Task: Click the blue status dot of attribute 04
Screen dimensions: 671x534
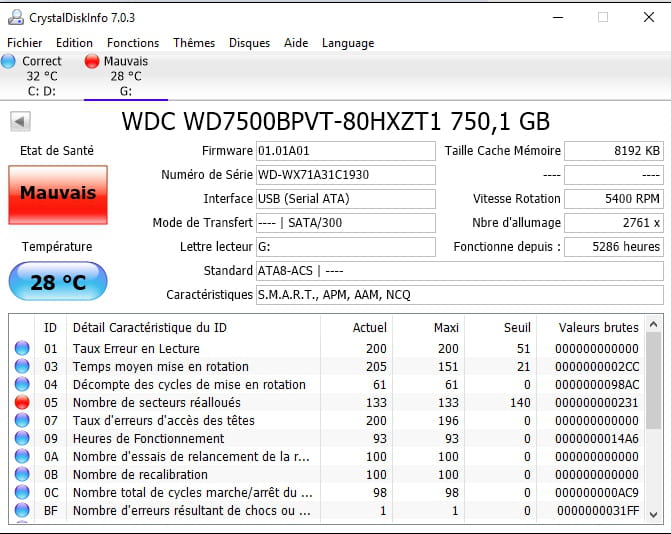Action: [22, 384]
